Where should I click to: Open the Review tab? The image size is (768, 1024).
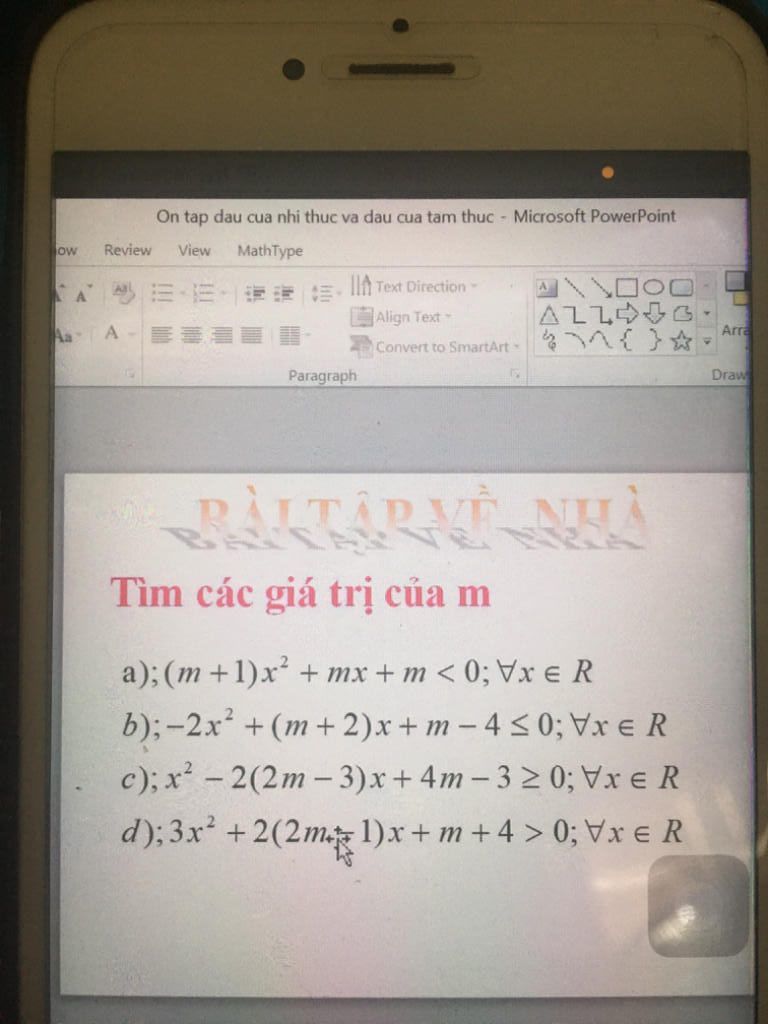tap(127, 250)
